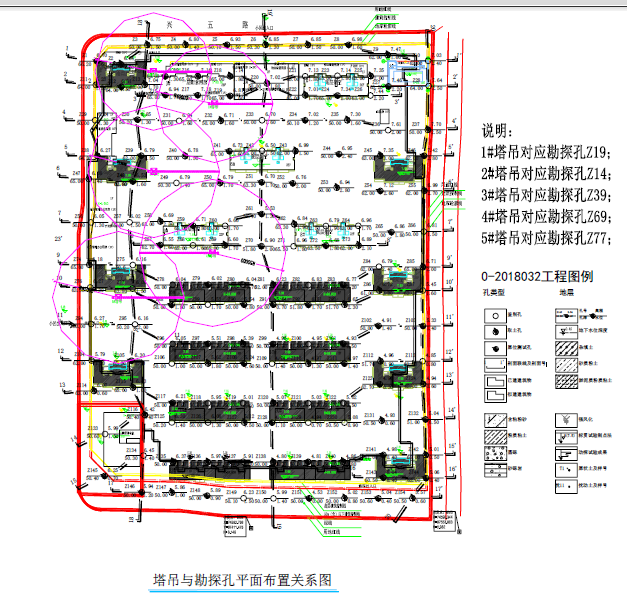Click the '4#塔吊对应勘探孔Z69' line
Image resolution: width=627 pixels, height=594 pixels.
tap(546, 217)
